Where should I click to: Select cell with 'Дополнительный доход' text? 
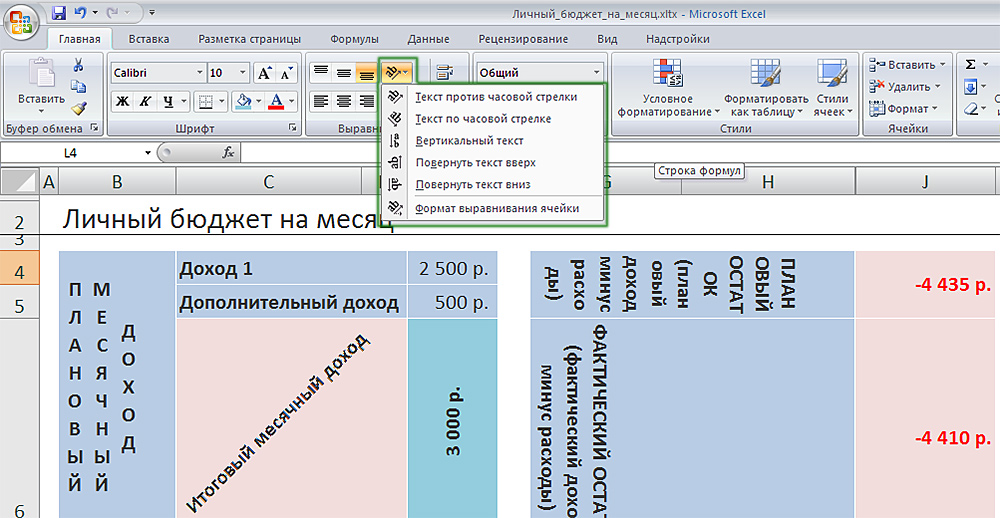[x=290, y=302]
